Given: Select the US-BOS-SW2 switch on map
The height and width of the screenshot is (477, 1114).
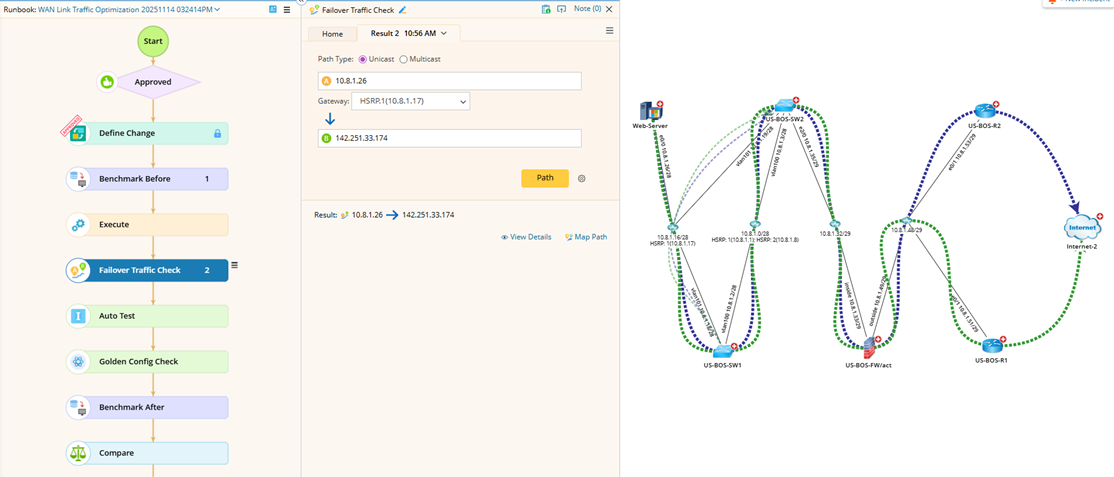Looking at the screenshot, I should pyautogui.click(x=786, y=106).
